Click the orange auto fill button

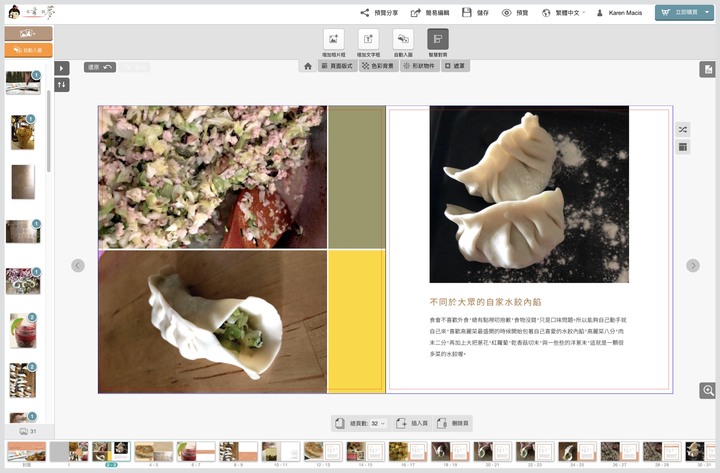[28, 50]
